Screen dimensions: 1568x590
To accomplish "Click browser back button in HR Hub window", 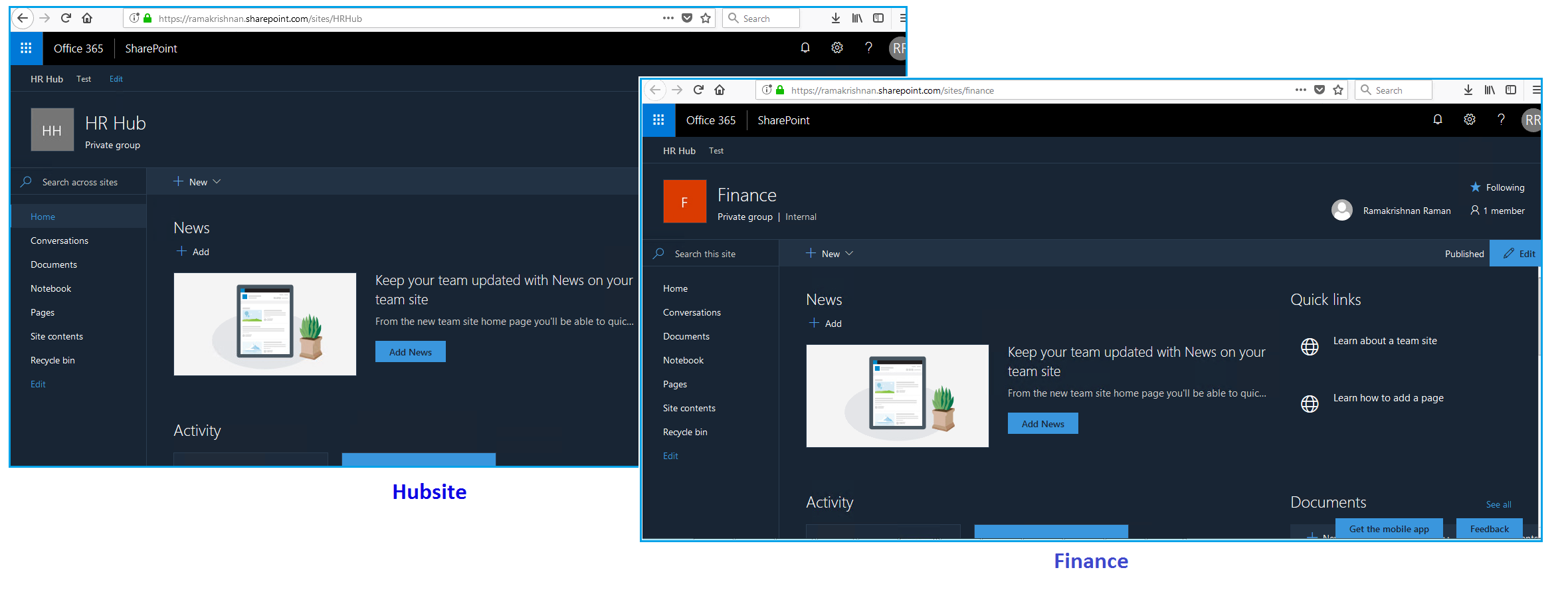I will [x=23, y=18].
